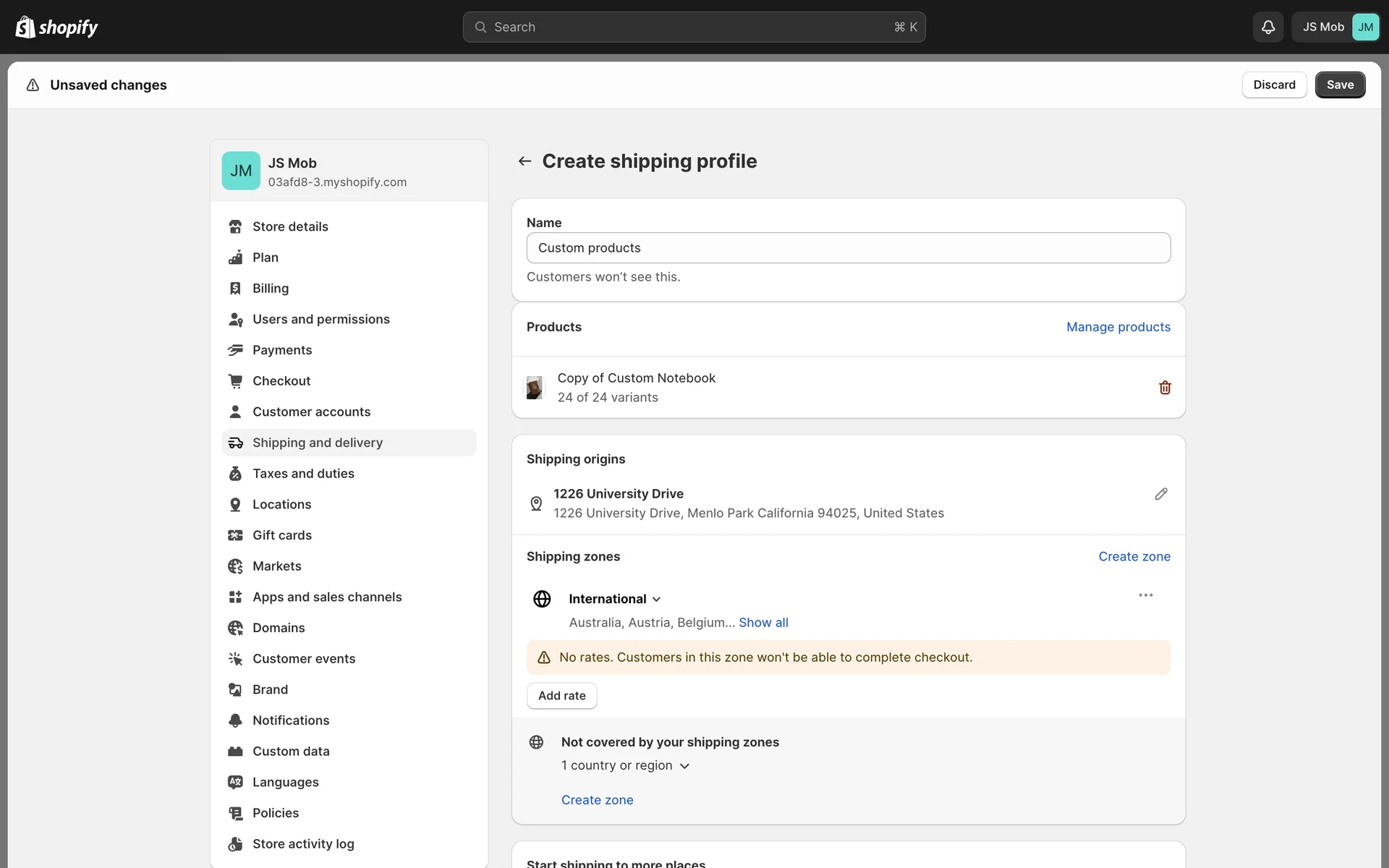
Task: Expand the International zone chevron
Action: point(656,600)
